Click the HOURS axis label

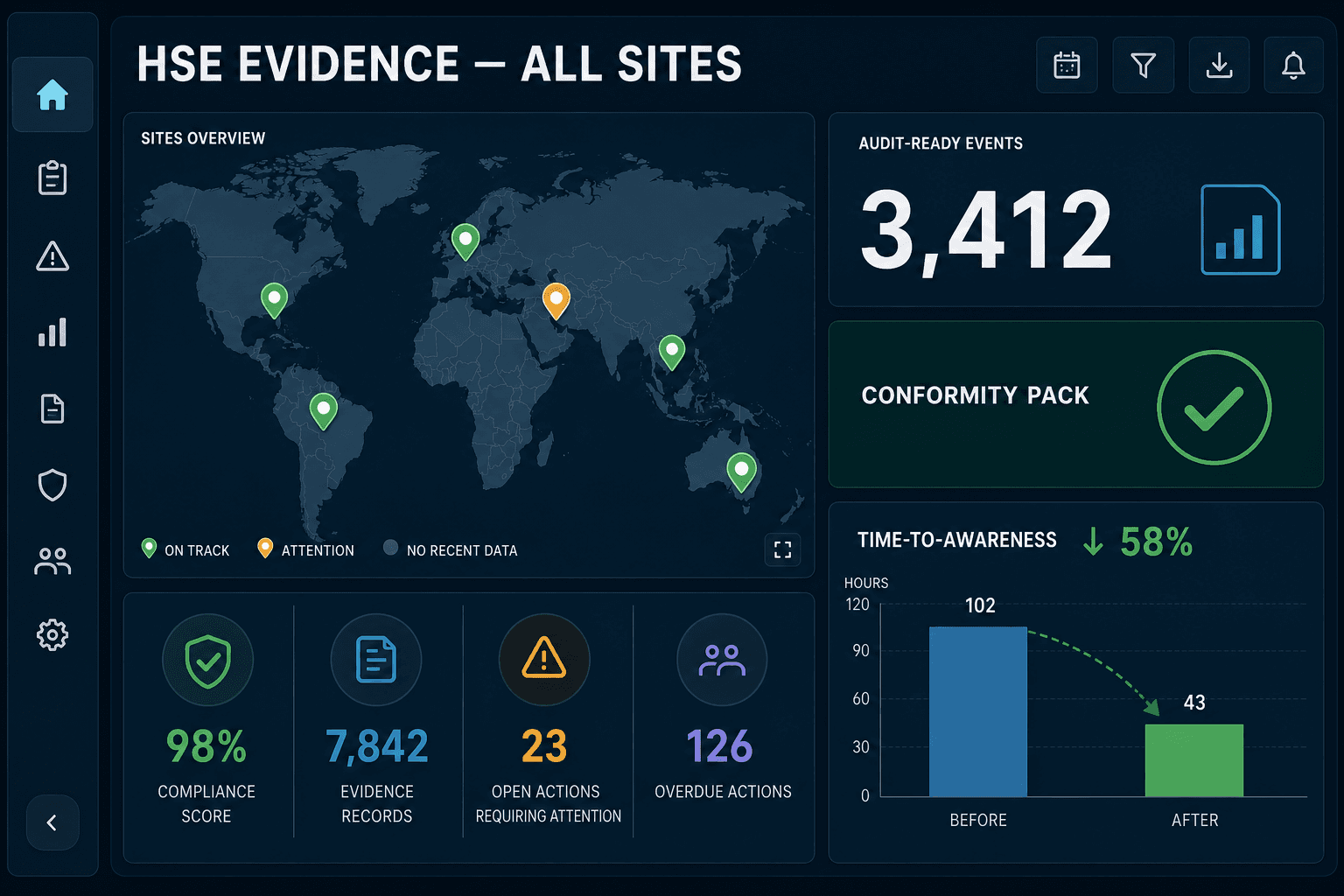(x=866, y=583)
